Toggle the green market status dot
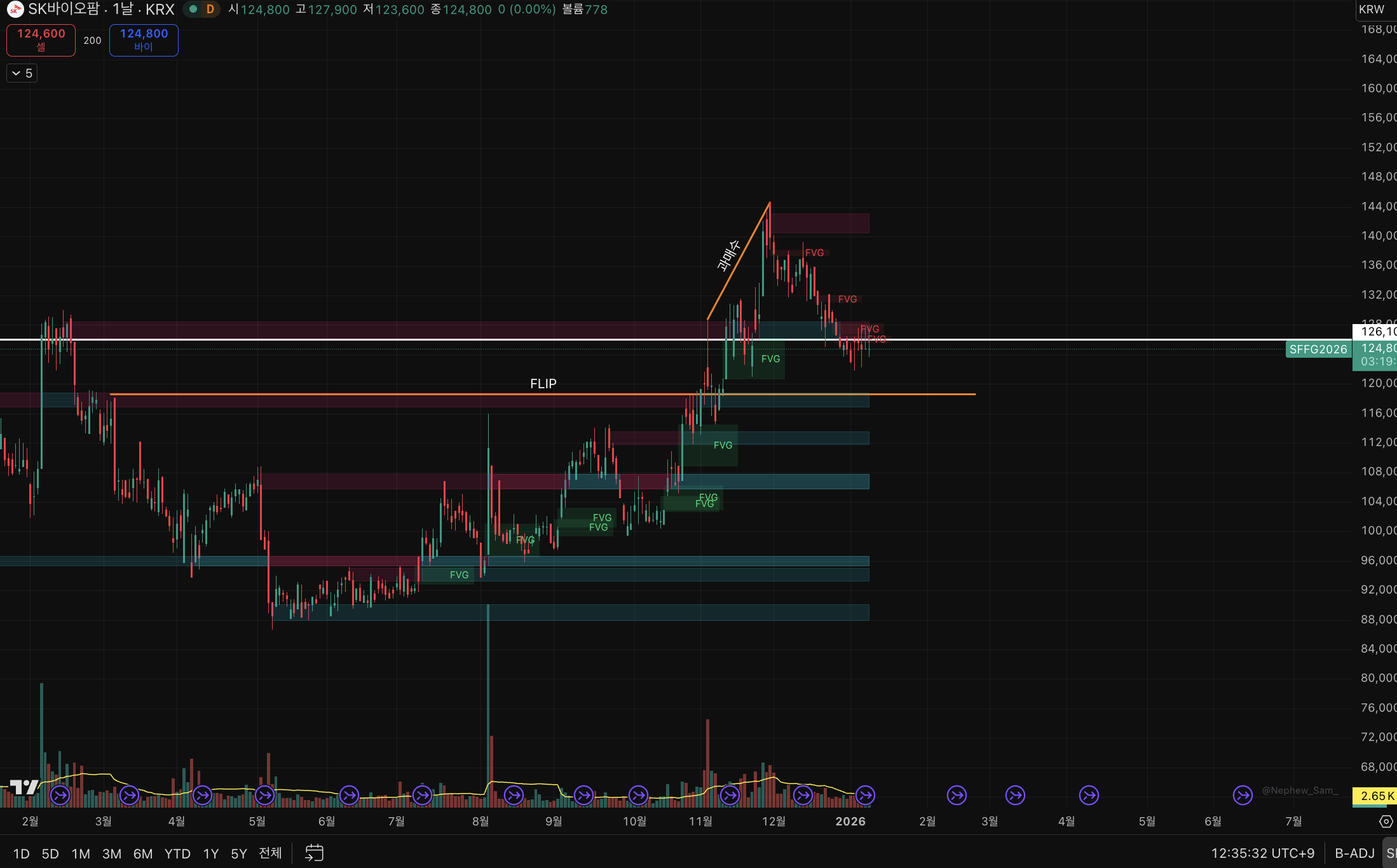Screen dimensions: 1397x868 coord(193,10)
